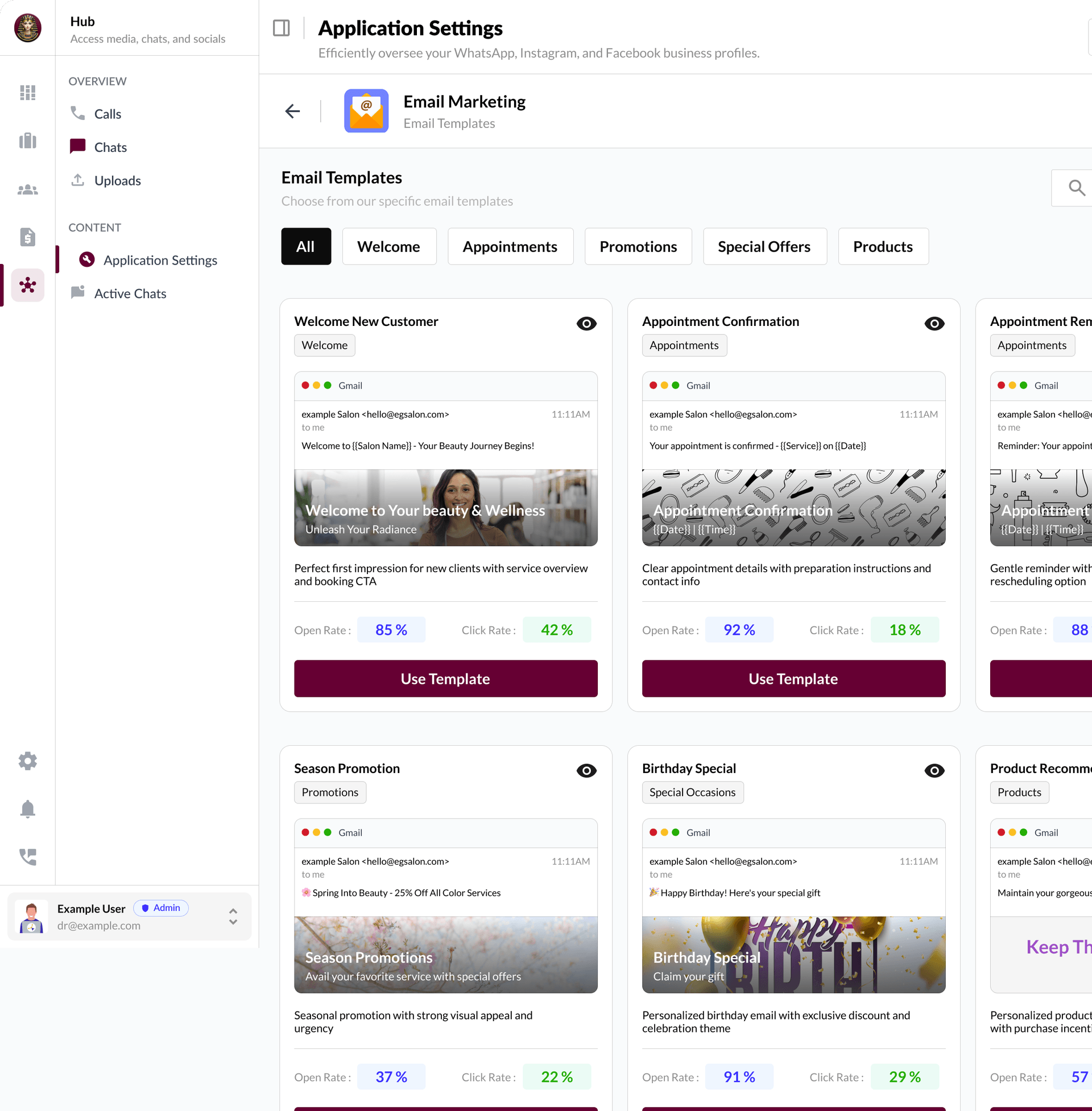The width and height of the screenshot is (1092, 1111).
Task: Use the Welcome New Customer template
Action: pos(446,679)
